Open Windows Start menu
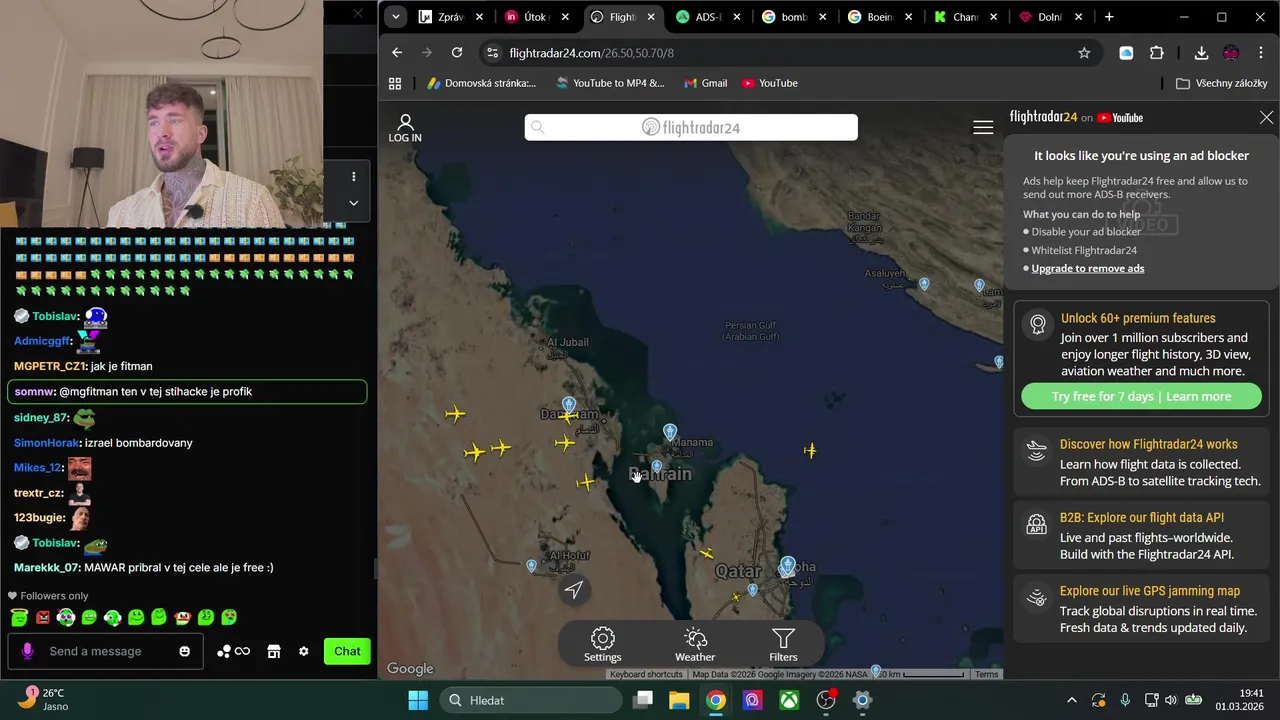Viewport: 1280px width, 720px height. coord(418,700)
